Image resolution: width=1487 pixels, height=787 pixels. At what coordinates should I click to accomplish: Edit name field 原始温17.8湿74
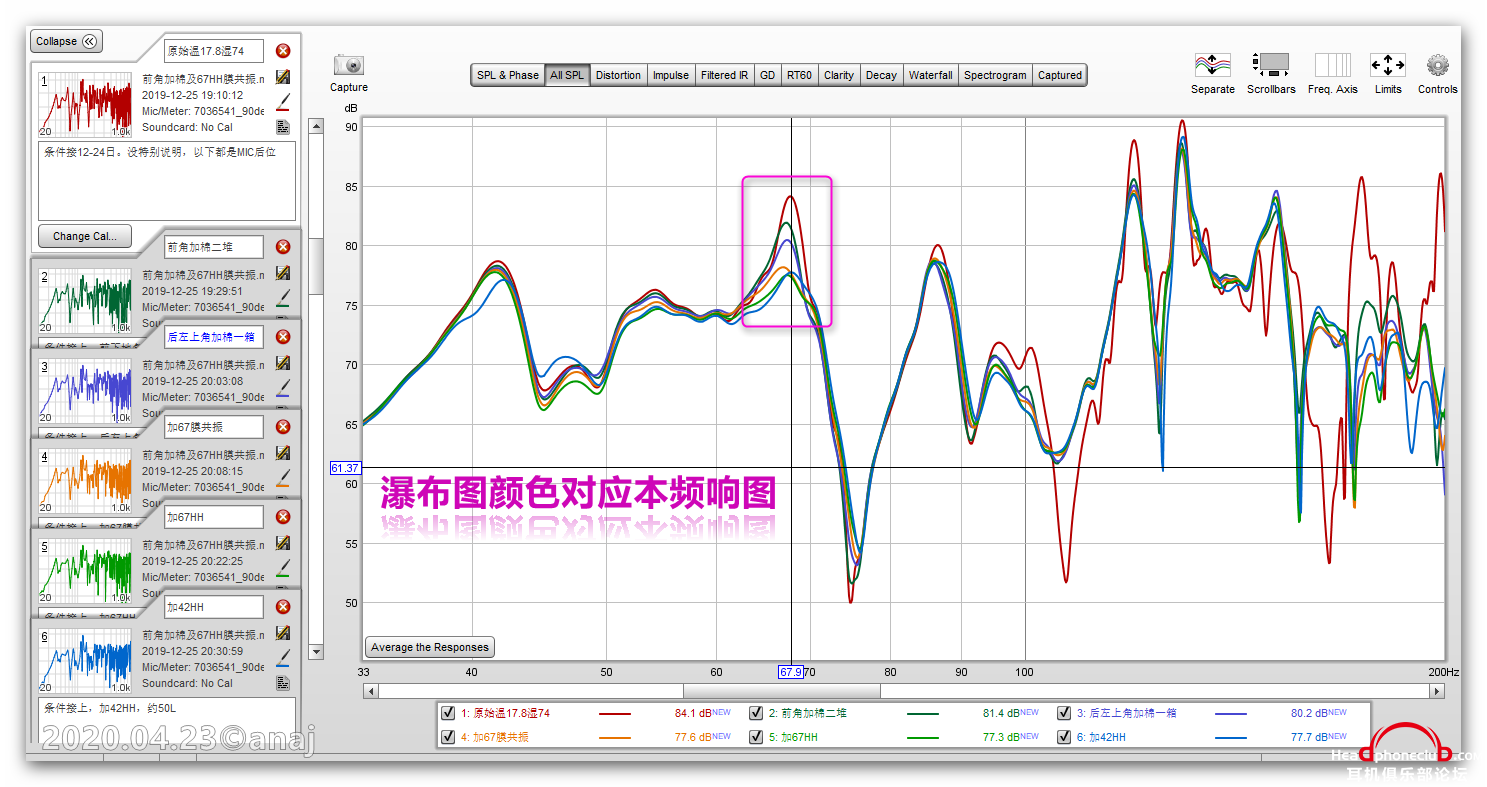tap(214, 51)
